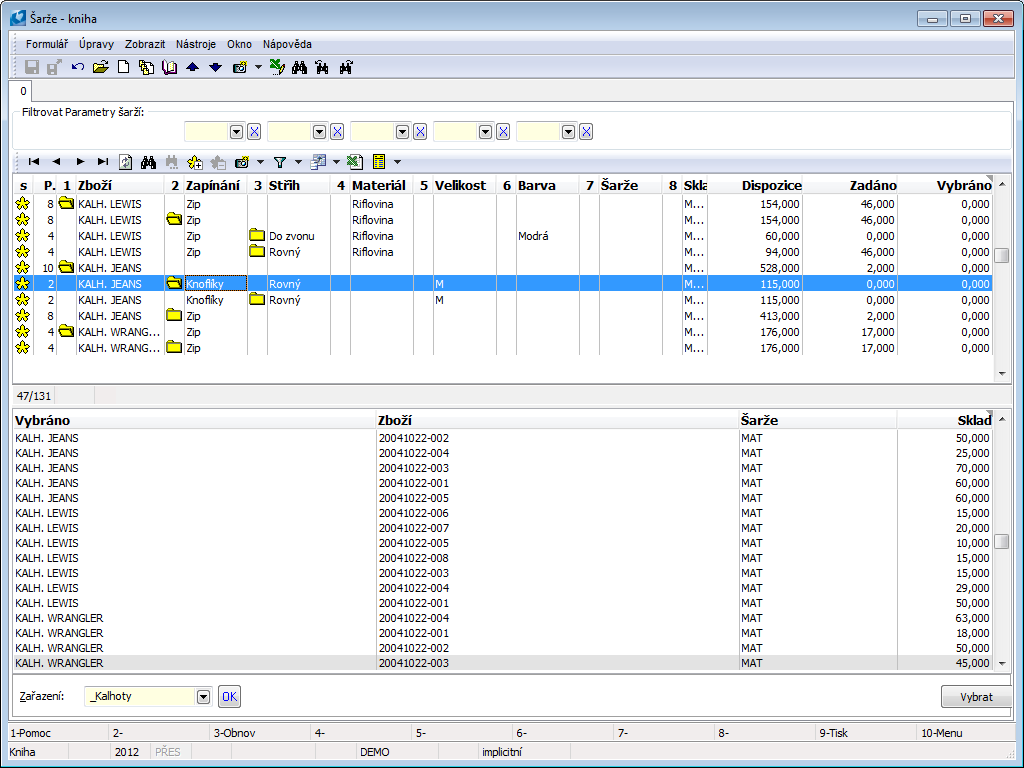Viewport: 1024px width, 768px height.
Task: Jump to the last record in the grid
Action: click(x=103, y=161)
